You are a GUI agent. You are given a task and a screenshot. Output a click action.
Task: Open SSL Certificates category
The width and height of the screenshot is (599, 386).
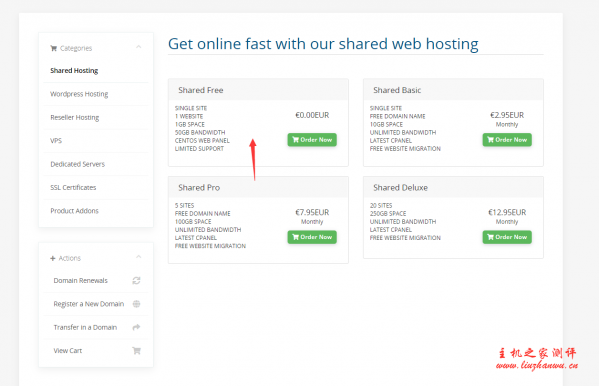coord(96,187)
